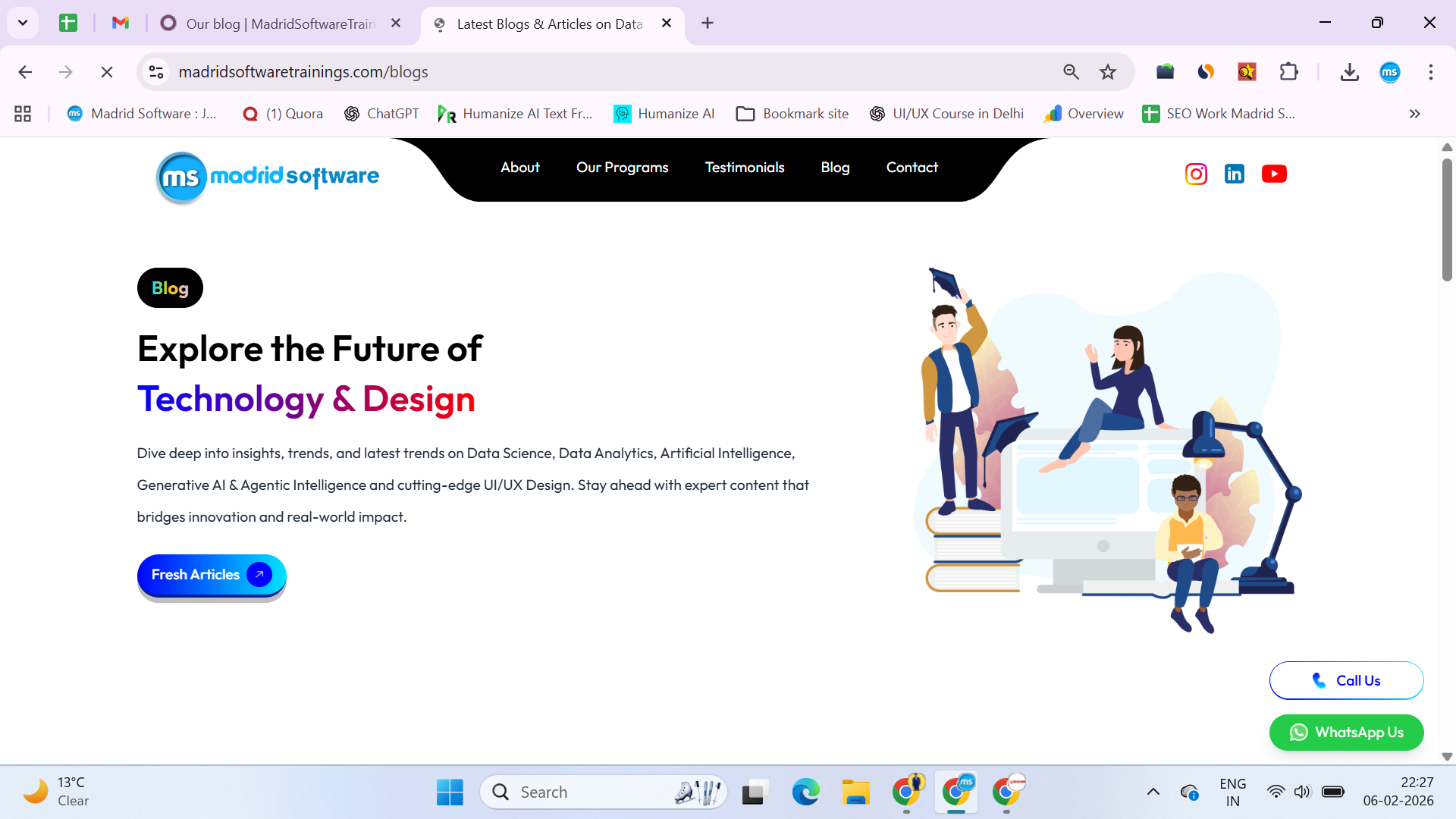The height and width of the screenshot is (819, 1456).
Task: Open the Chrome extensions puzzle icon
Action: (1288, 72)
